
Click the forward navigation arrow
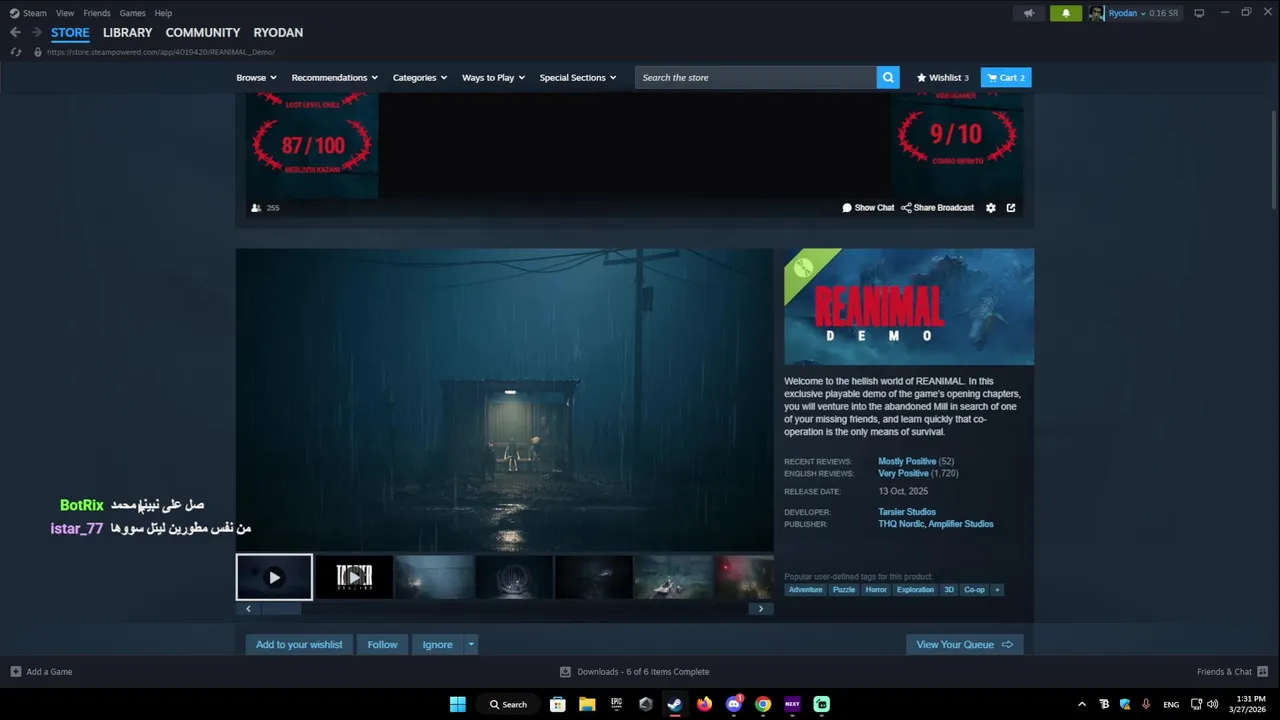tap(37, 32)
